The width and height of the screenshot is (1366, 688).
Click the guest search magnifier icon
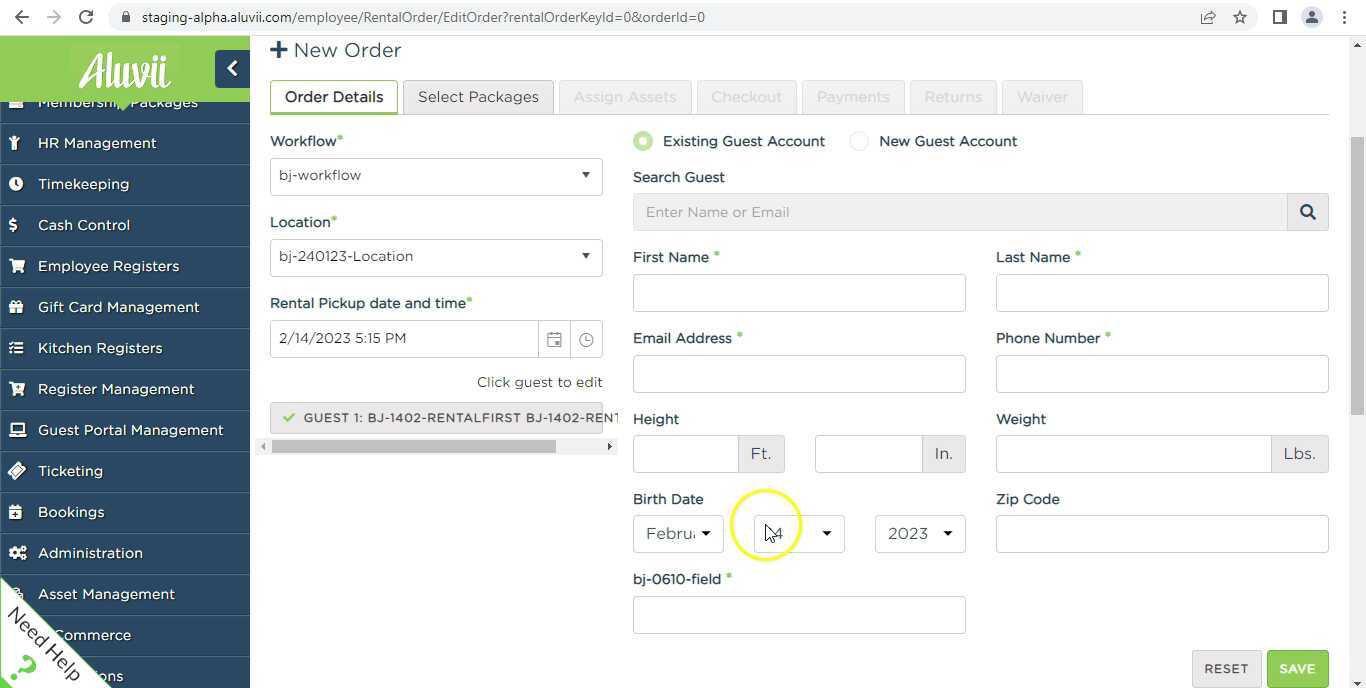pyautogui.click(x=1308, y=211)
